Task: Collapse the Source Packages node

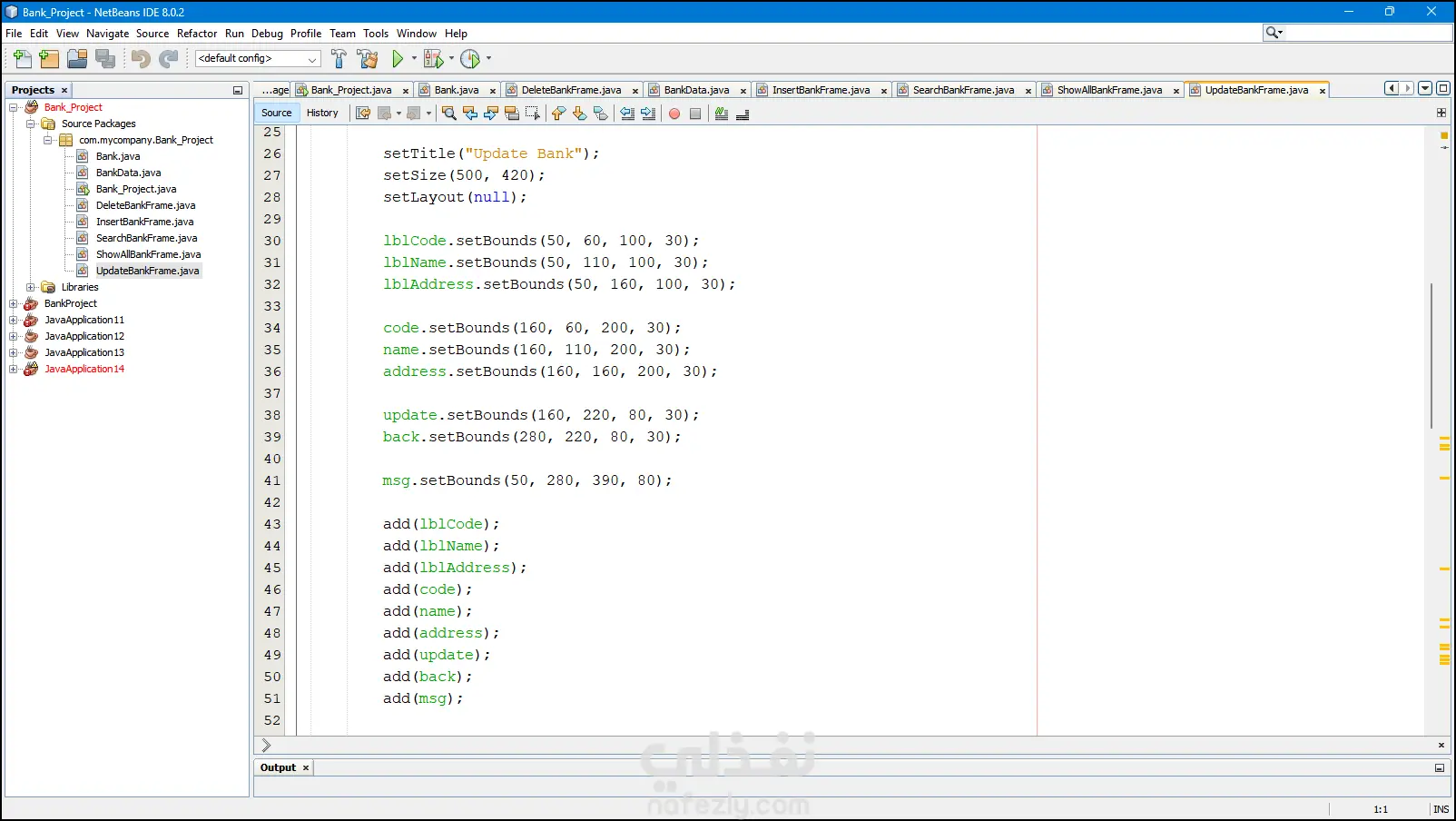Action: [30, 124]
